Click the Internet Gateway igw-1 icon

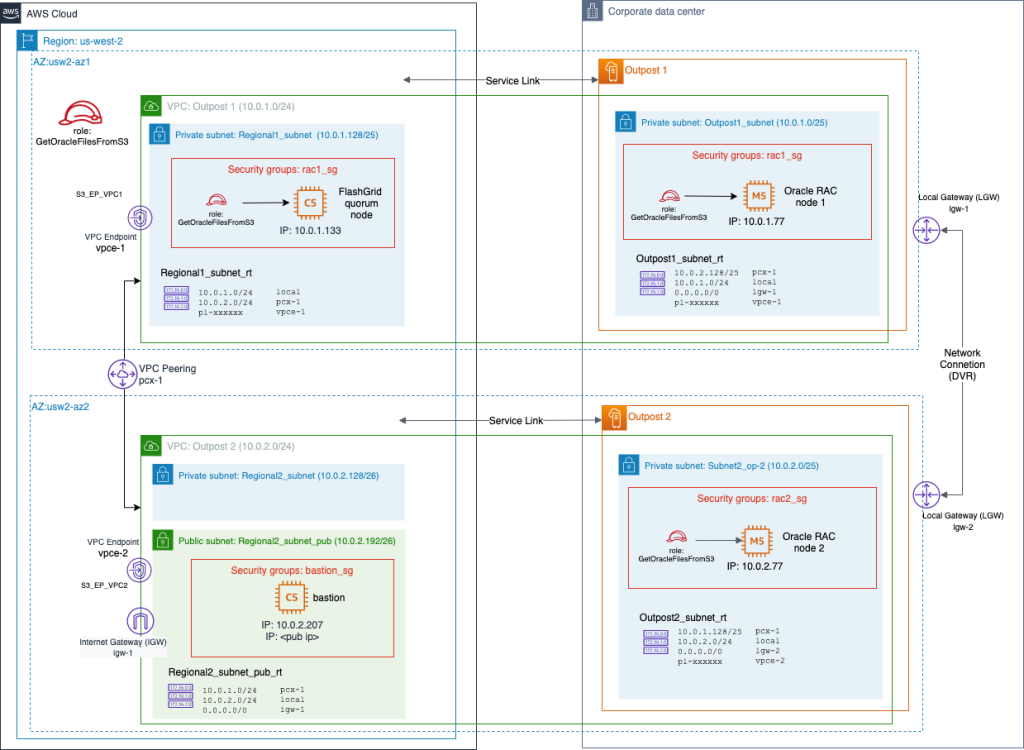click(140, 621)
